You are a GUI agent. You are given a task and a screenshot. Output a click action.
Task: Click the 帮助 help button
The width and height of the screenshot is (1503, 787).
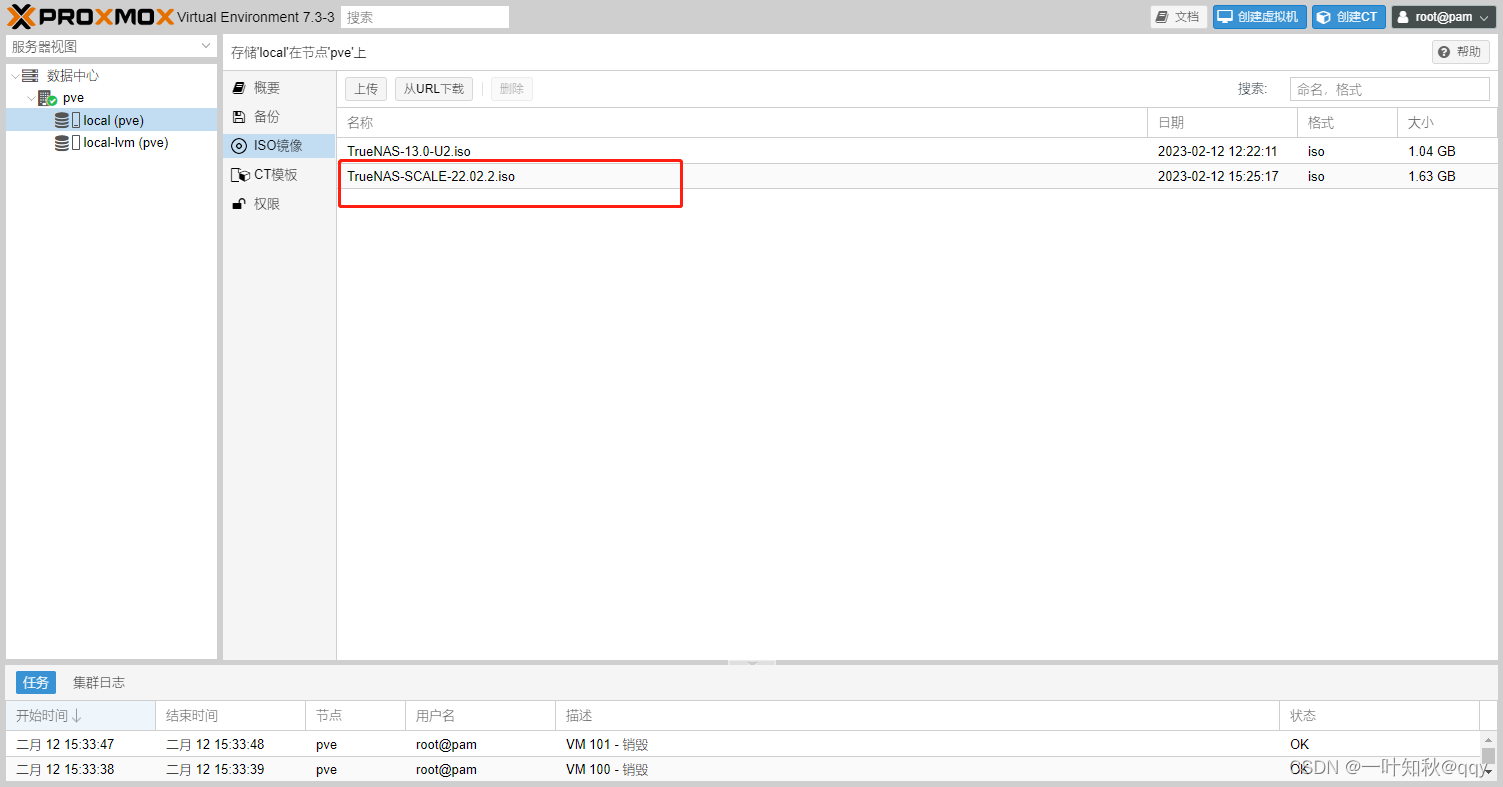coord(1461,52)
